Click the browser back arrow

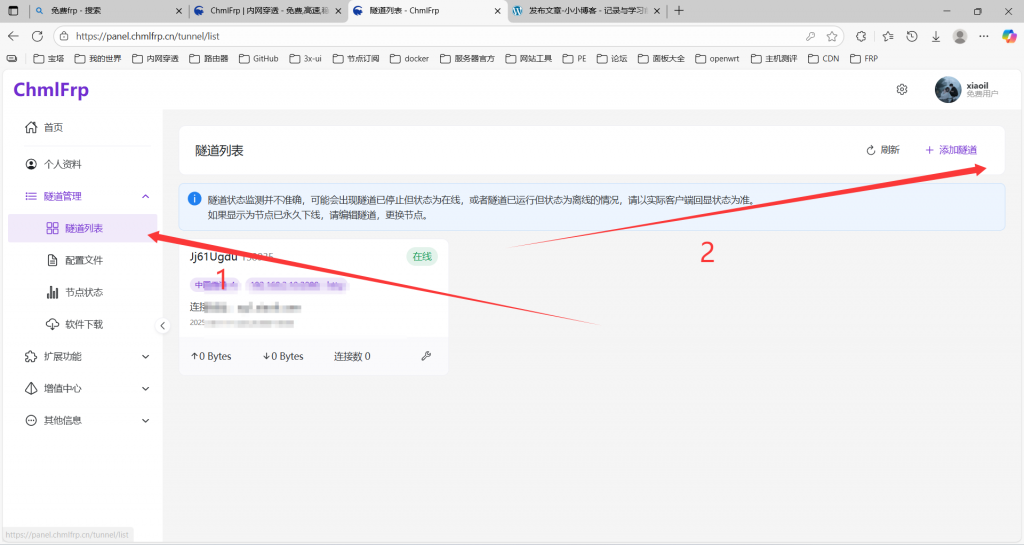point(13,36)
